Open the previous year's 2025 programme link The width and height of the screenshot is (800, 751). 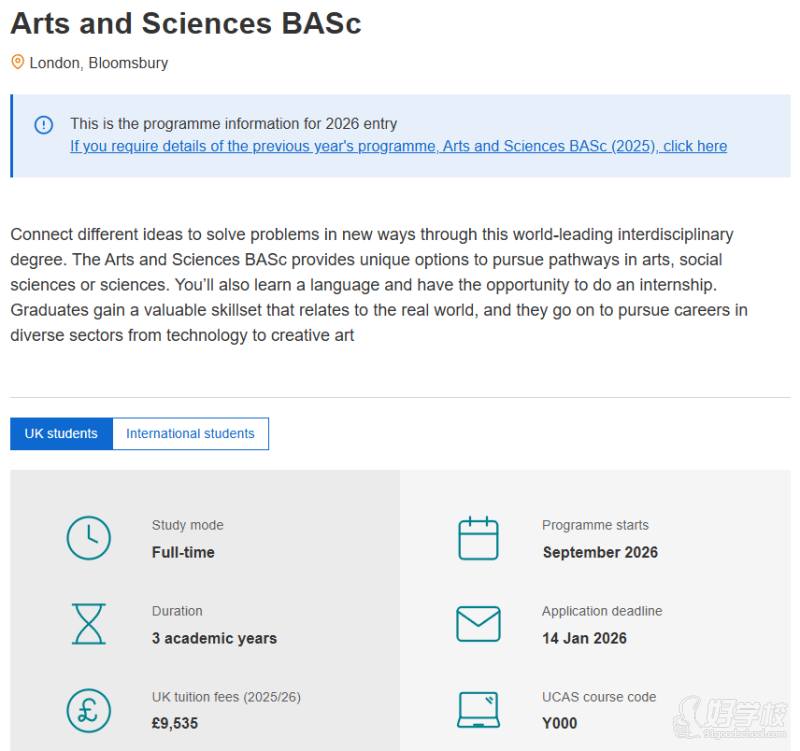[x=398, y=146]
